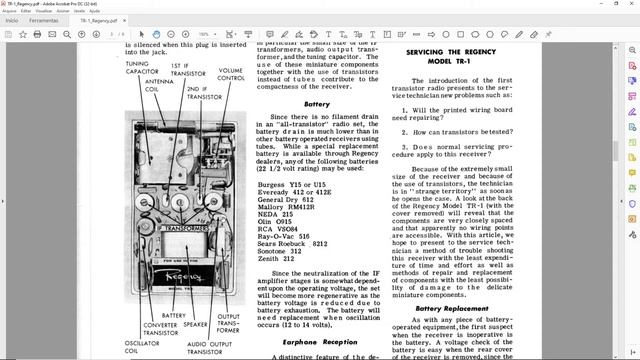Select the Highlight text pen tool
Image resolution: width=640 pixels, height=360 pixels.
pos(284,35)
